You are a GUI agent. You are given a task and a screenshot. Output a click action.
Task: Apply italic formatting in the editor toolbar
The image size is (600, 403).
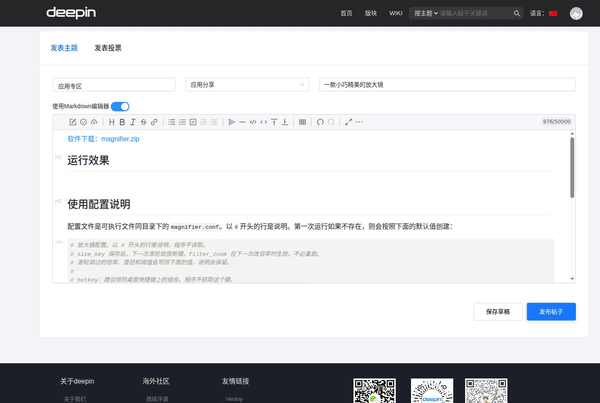(x=133, y=122)
